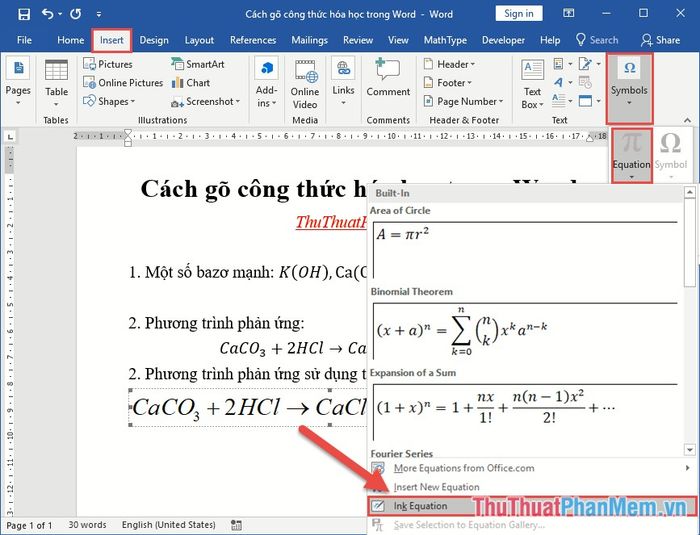
Task: Click the 30 words count
Action: click(x=87, y=525)
